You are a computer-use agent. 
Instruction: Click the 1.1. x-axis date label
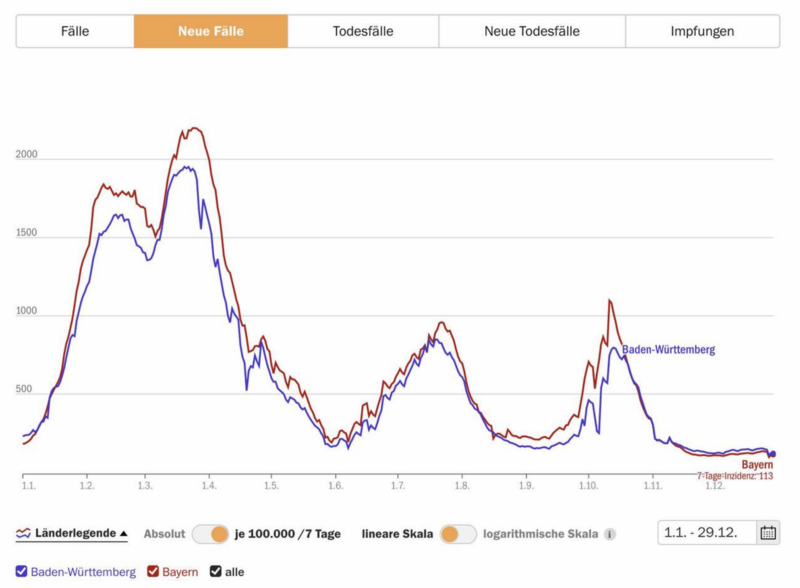29,485
